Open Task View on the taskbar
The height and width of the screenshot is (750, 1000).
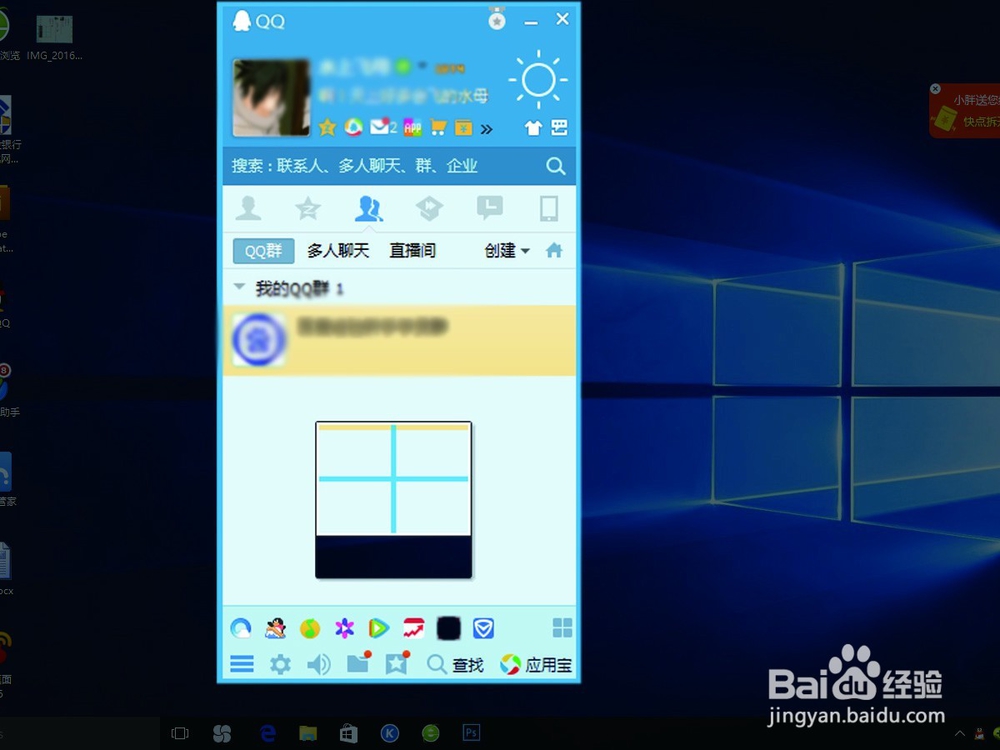(x=180, y=733)
